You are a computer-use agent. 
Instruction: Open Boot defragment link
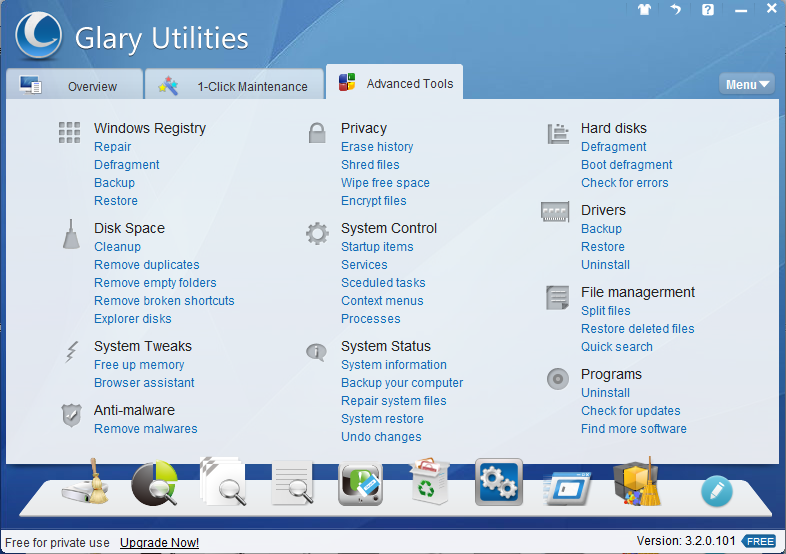627,165
